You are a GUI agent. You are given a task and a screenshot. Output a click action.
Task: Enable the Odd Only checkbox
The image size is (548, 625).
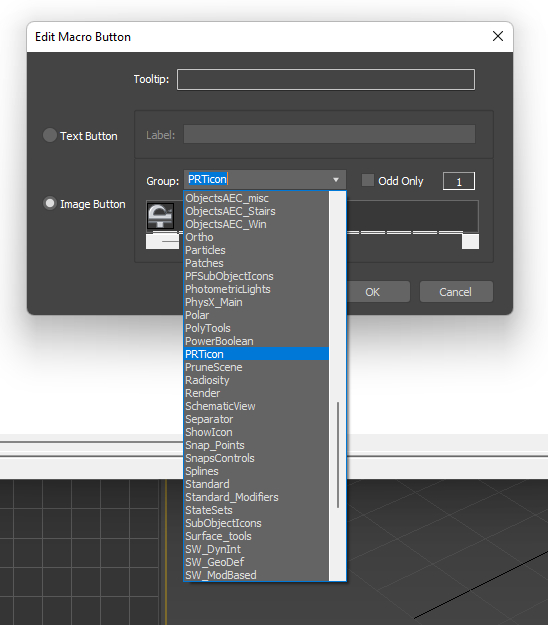click(x=367, y=180)
